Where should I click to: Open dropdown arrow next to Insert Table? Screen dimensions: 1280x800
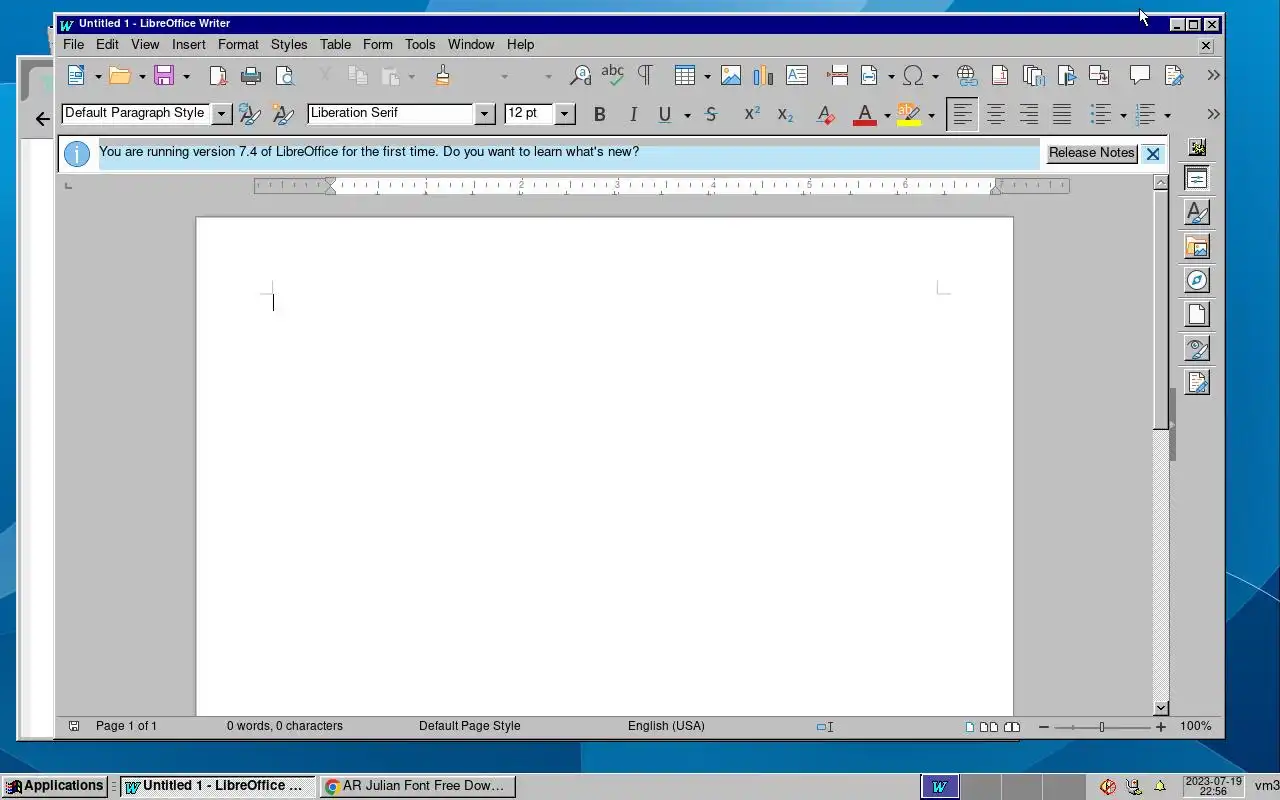coord(707,76)
